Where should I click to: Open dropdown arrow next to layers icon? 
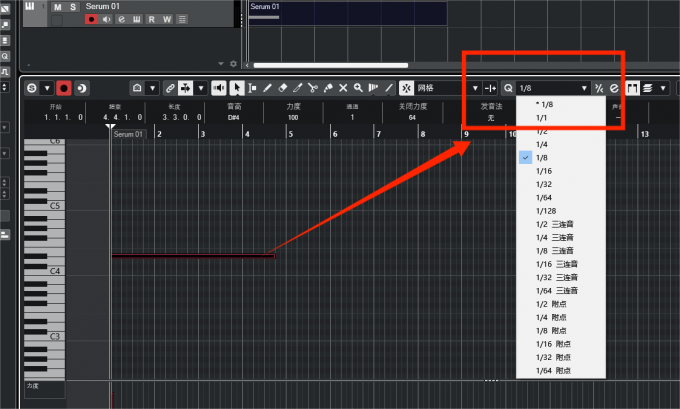point(663,88)
